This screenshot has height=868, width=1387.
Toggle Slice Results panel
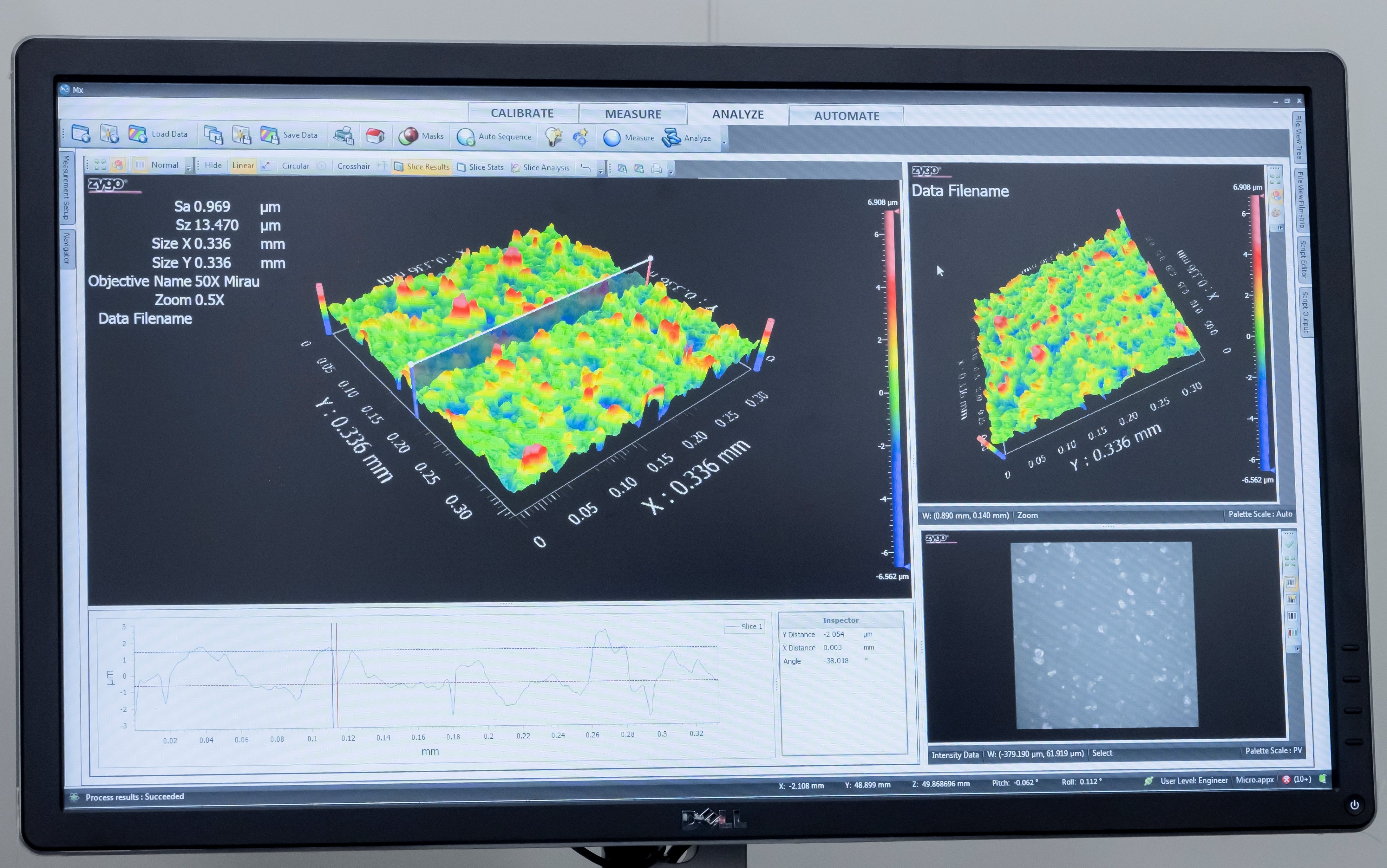click(422, 166)
